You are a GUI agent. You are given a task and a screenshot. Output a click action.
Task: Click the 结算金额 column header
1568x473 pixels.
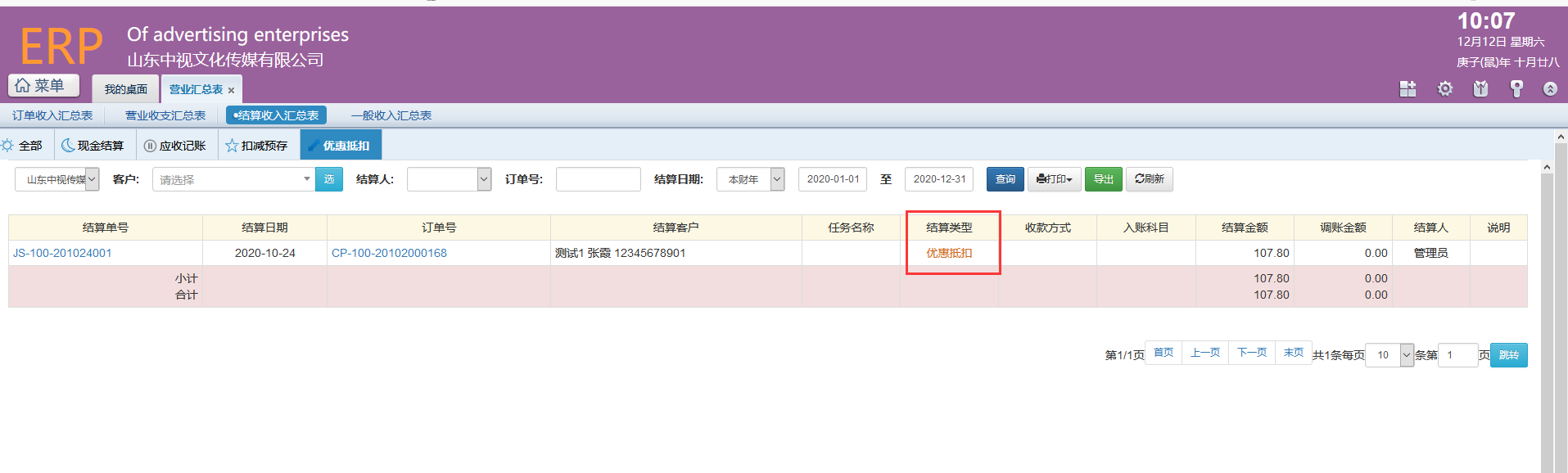1245,227
